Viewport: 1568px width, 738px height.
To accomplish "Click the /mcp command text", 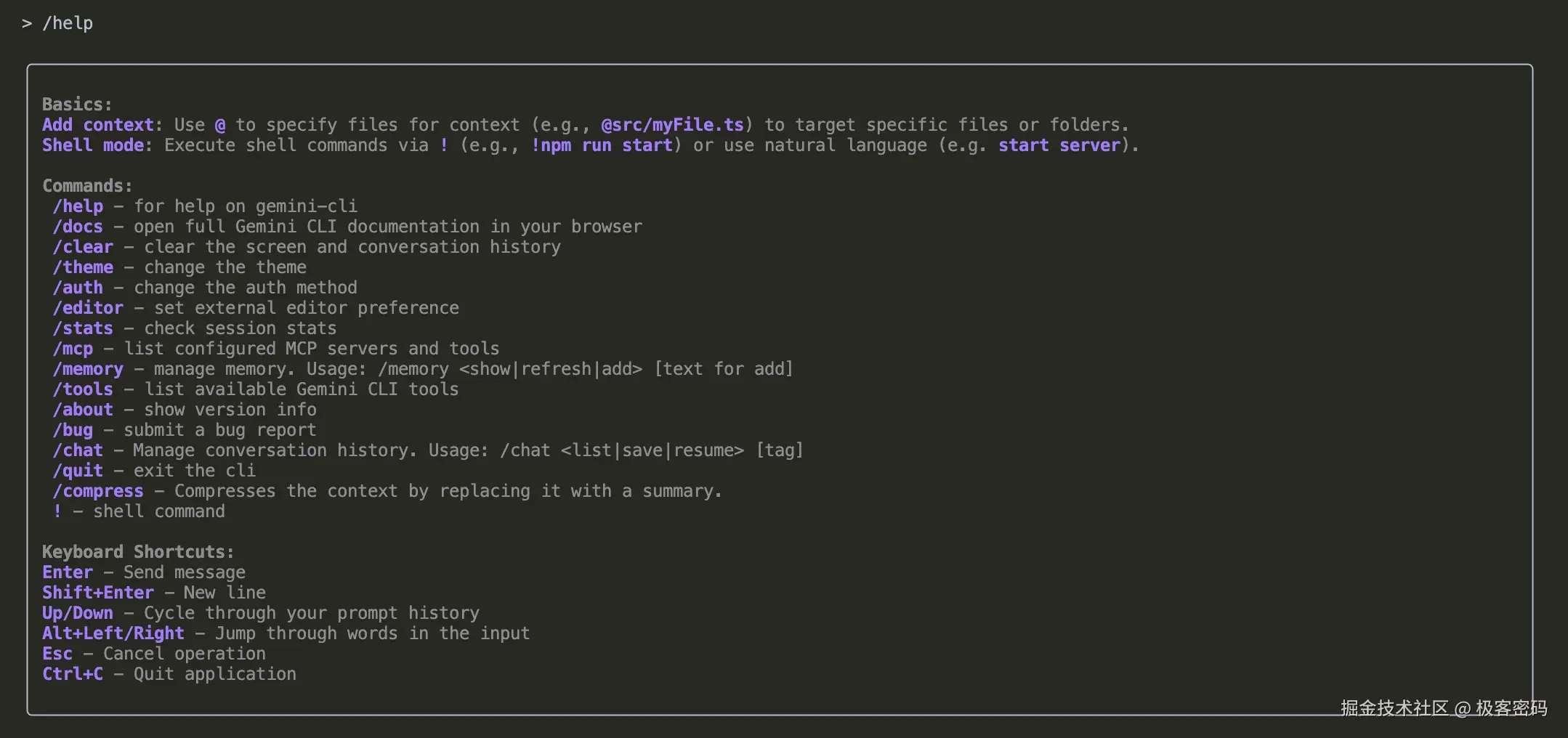I will [72, 349].
